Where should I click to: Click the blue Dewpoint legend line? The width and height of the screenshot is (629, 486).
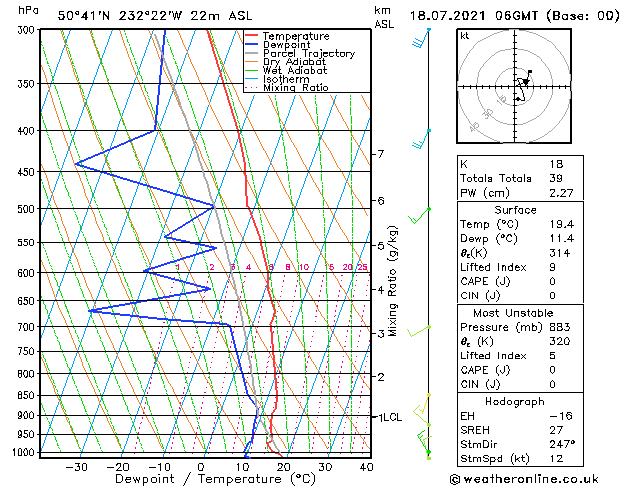[x=251, y=45]
